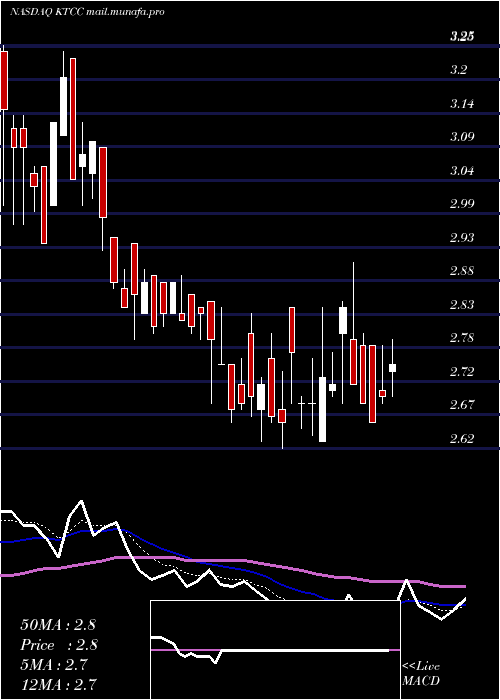Select the 2.93 price axis label
500x700 pixels.
click(x=462, y=238)
